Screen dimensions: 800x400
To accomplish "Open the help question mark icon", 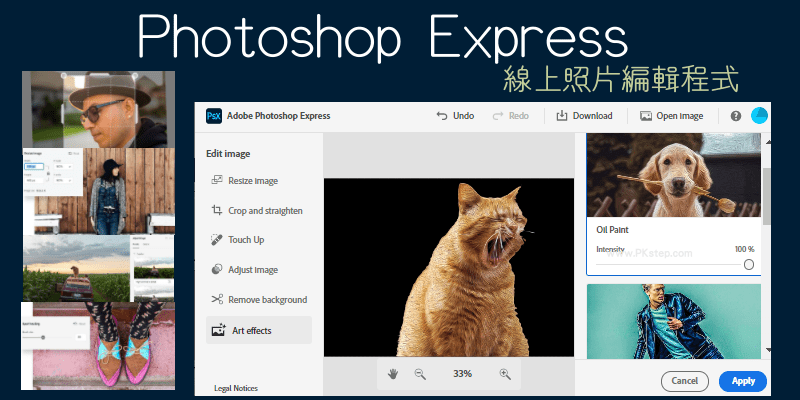I will pyautogui.click(x=736, y=116).
